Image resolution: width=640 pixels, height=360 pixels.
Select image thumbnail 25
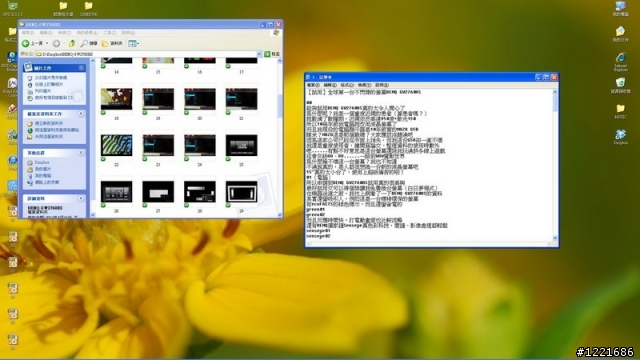(x=241, y=145)
